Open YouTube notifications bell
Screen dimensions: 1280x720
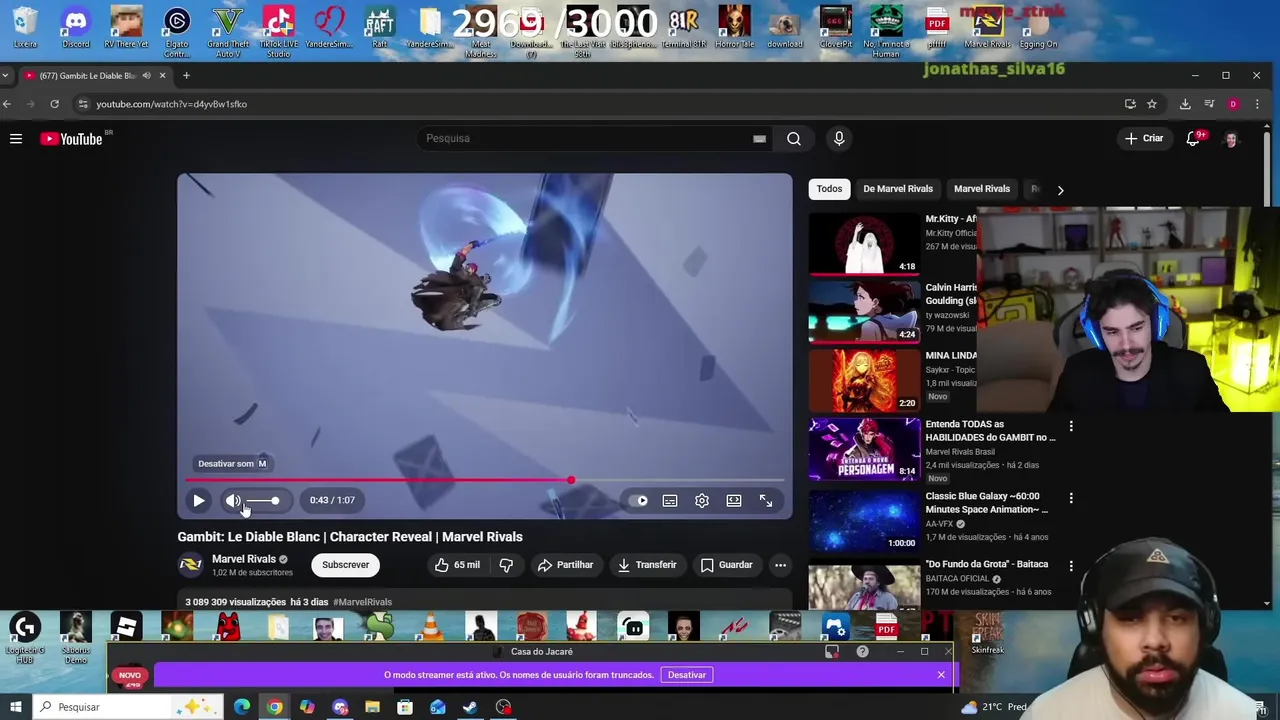click(1193, 139)
